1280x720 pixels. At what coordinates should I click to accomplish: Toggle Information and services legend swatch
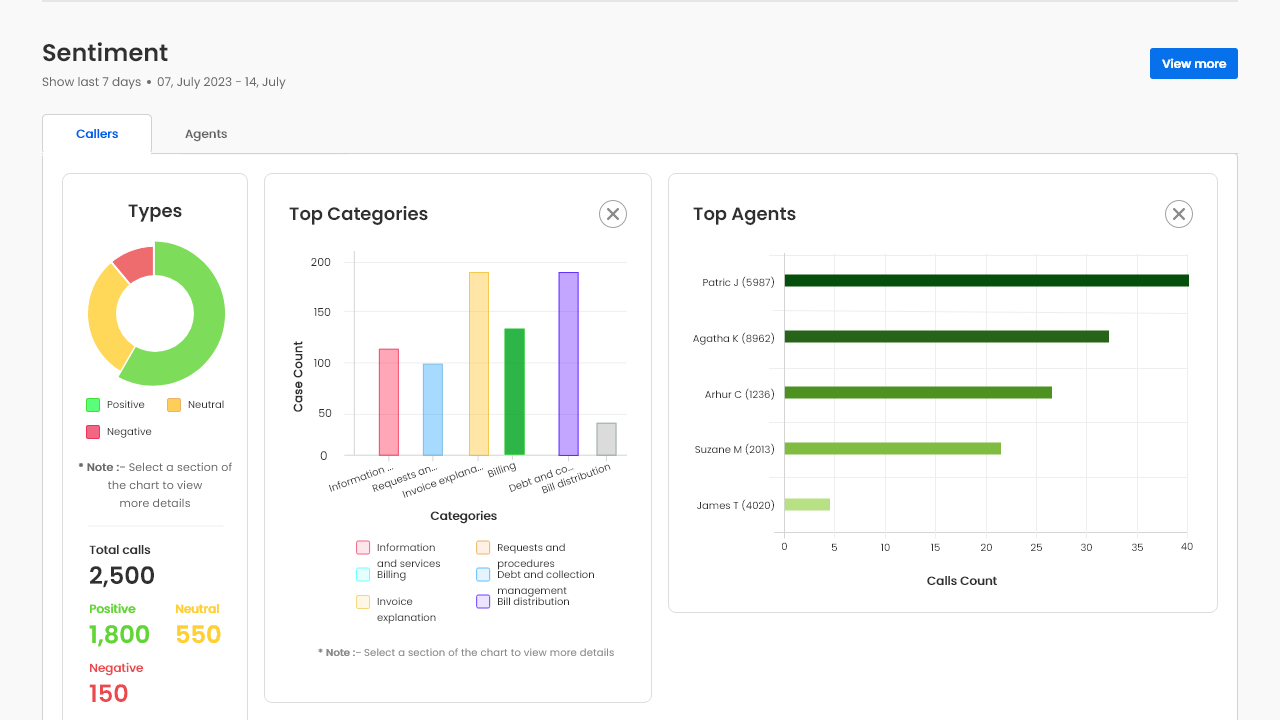[363, 548]
